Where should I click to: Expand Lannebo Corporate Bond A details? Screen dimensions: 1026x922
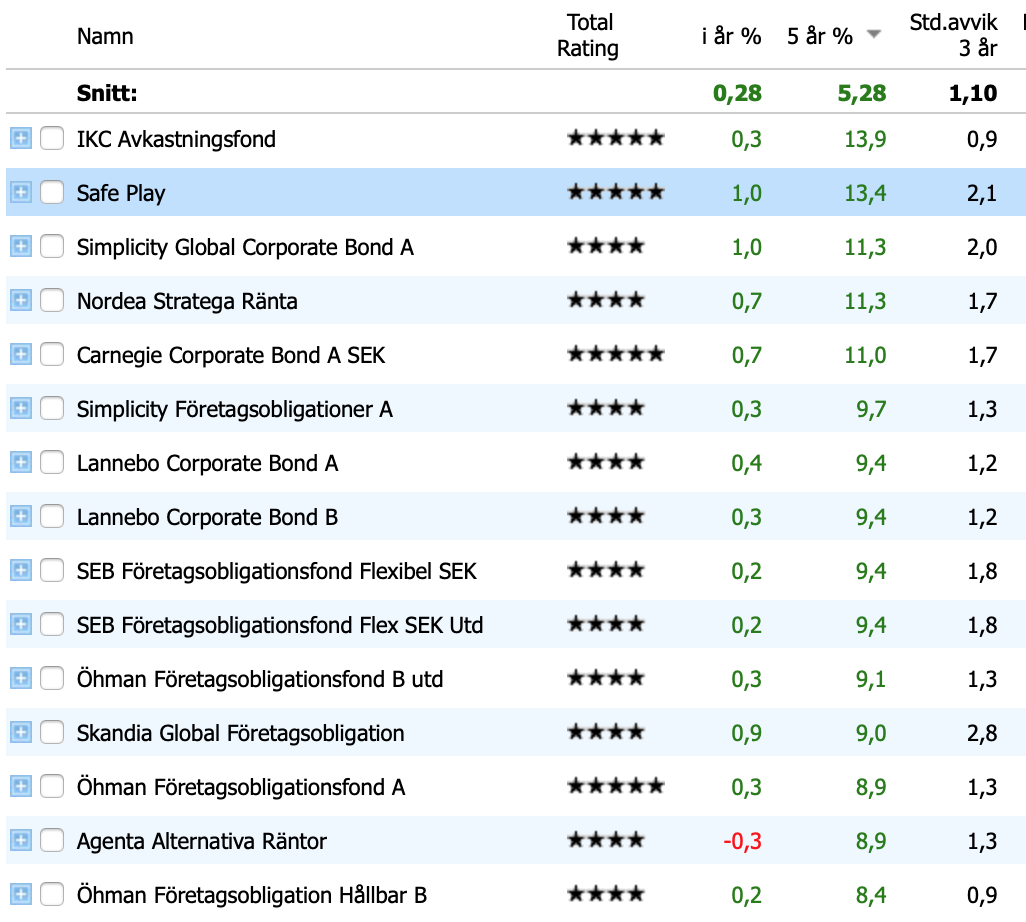pos(21,463)
